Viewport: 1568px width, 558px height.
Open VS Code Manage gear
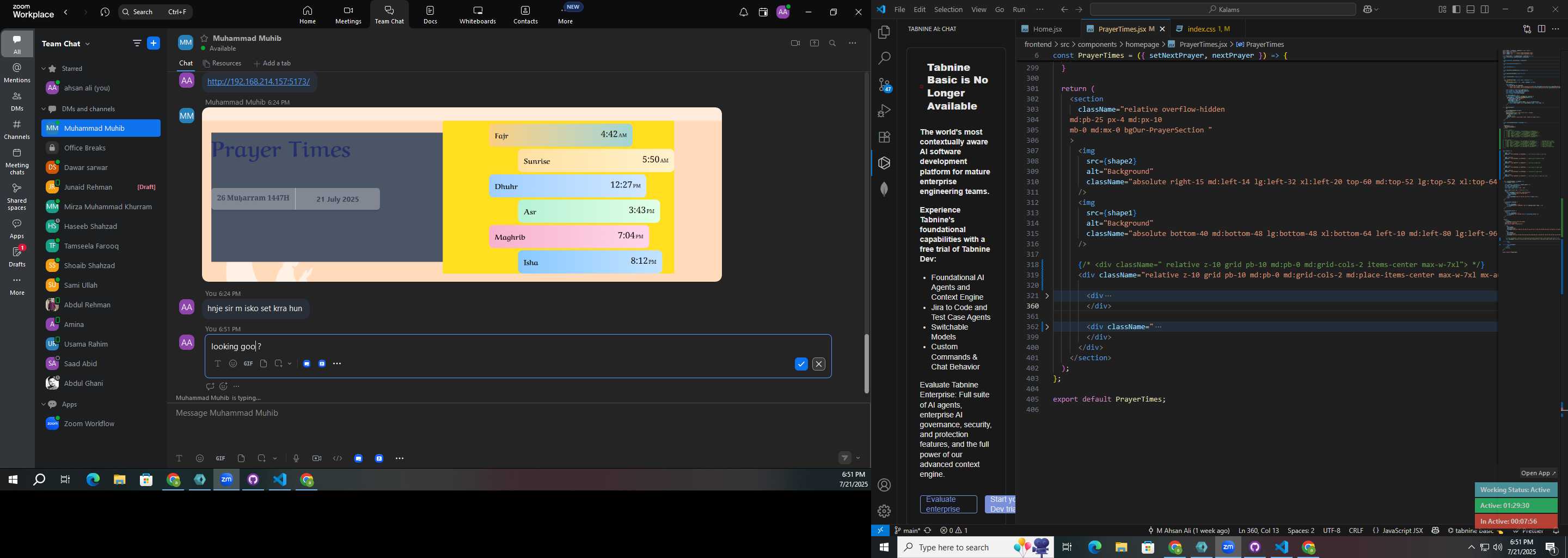coord(884,511)
